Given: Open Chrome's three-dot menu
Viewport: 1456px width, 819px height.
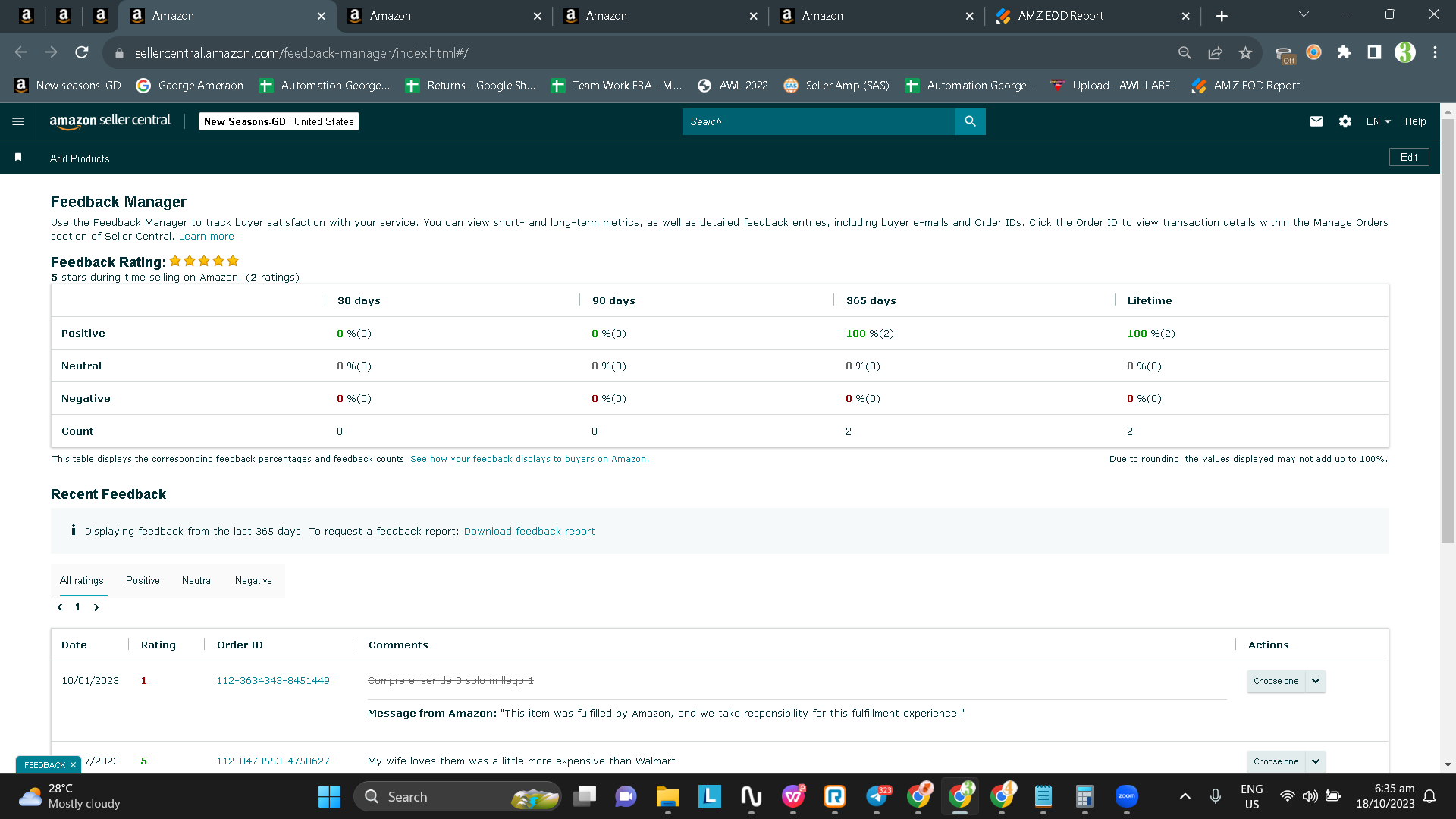Looking at the screenshot, I should point(1435,52).
